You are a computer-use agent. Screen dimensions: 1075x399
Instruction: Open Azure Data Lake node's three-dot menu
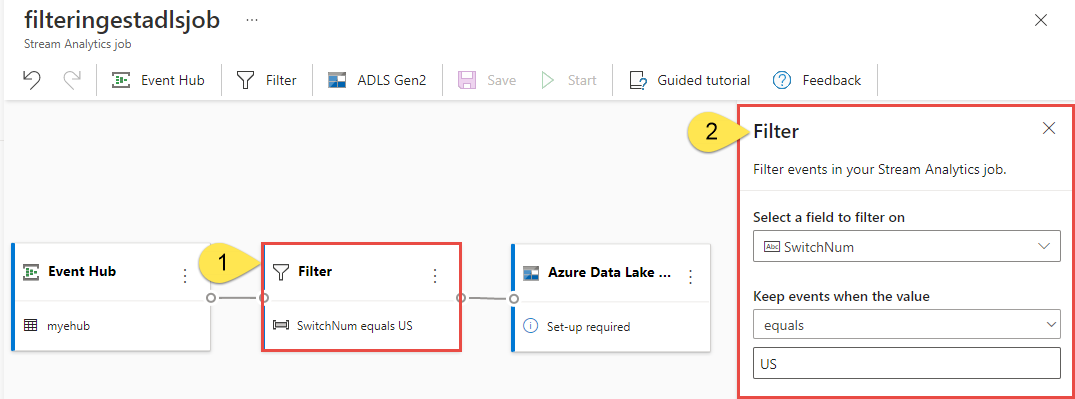pos(690,276)
